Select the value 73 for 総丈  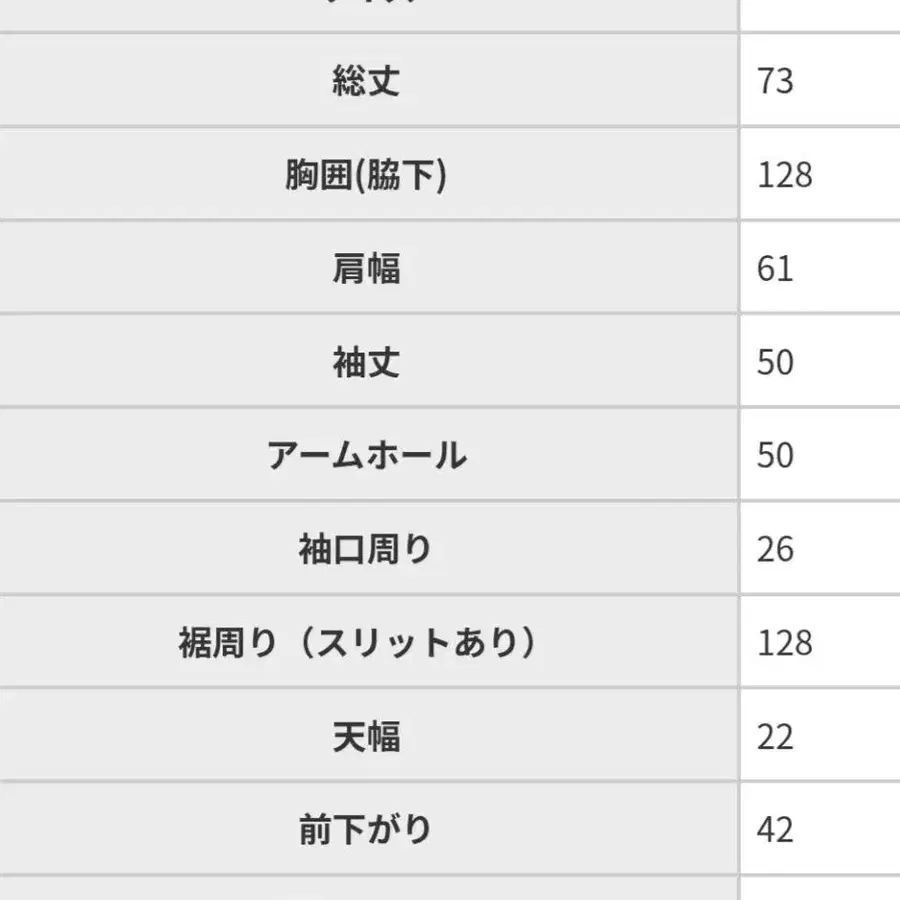click(775, 81)
